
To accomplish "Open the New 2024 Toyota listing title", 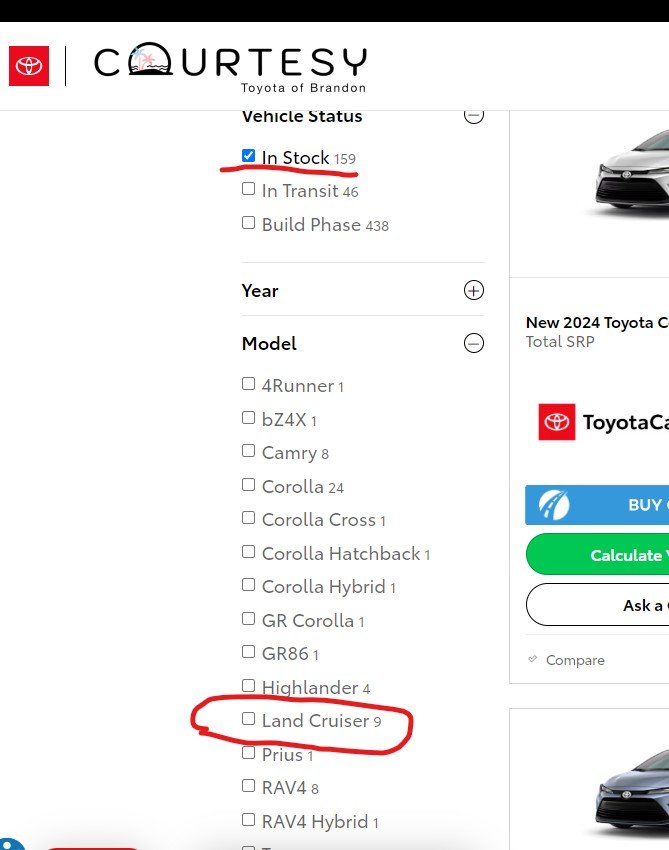I will tap(597, 322).
